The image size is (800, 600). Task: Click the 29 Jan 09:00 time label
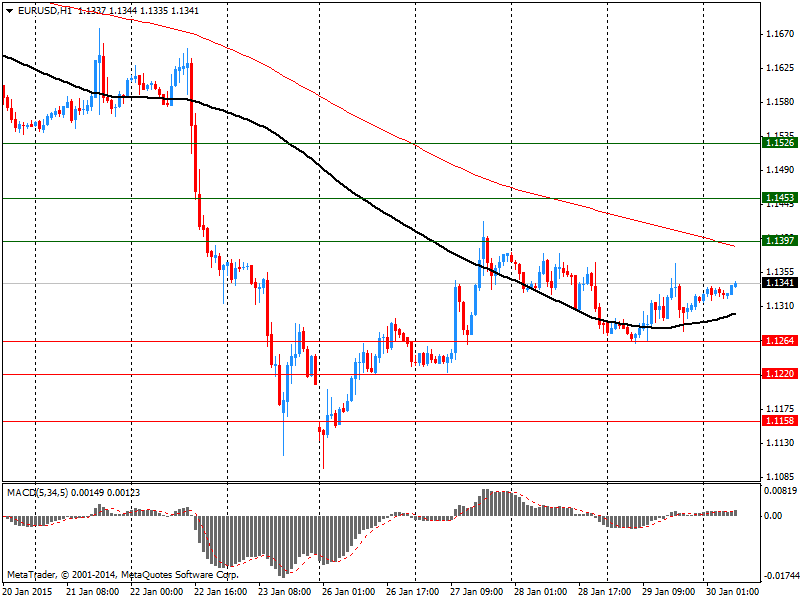tap(668, 592)
